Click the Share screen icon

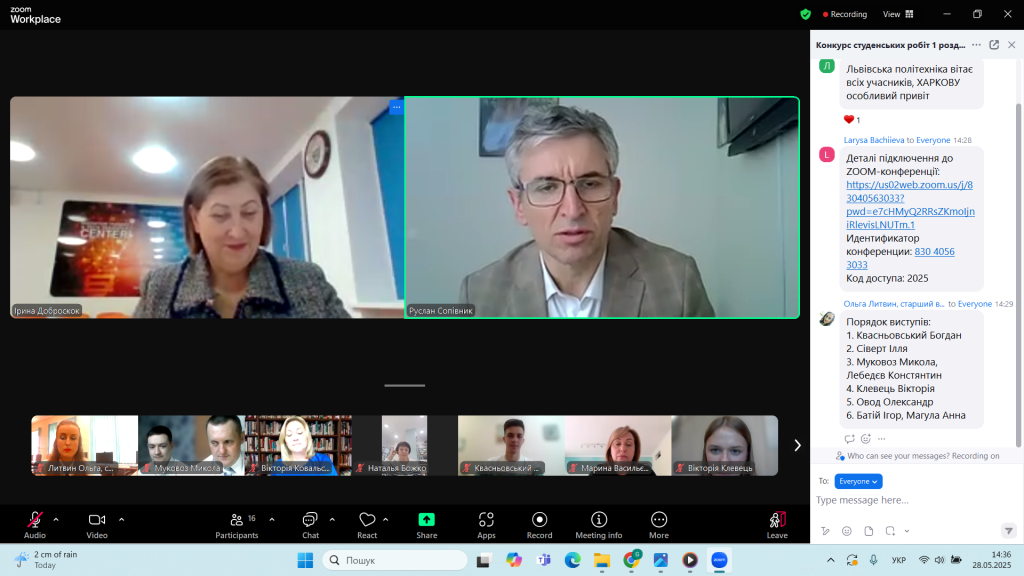pyautogui.click(x=426, y=520)
